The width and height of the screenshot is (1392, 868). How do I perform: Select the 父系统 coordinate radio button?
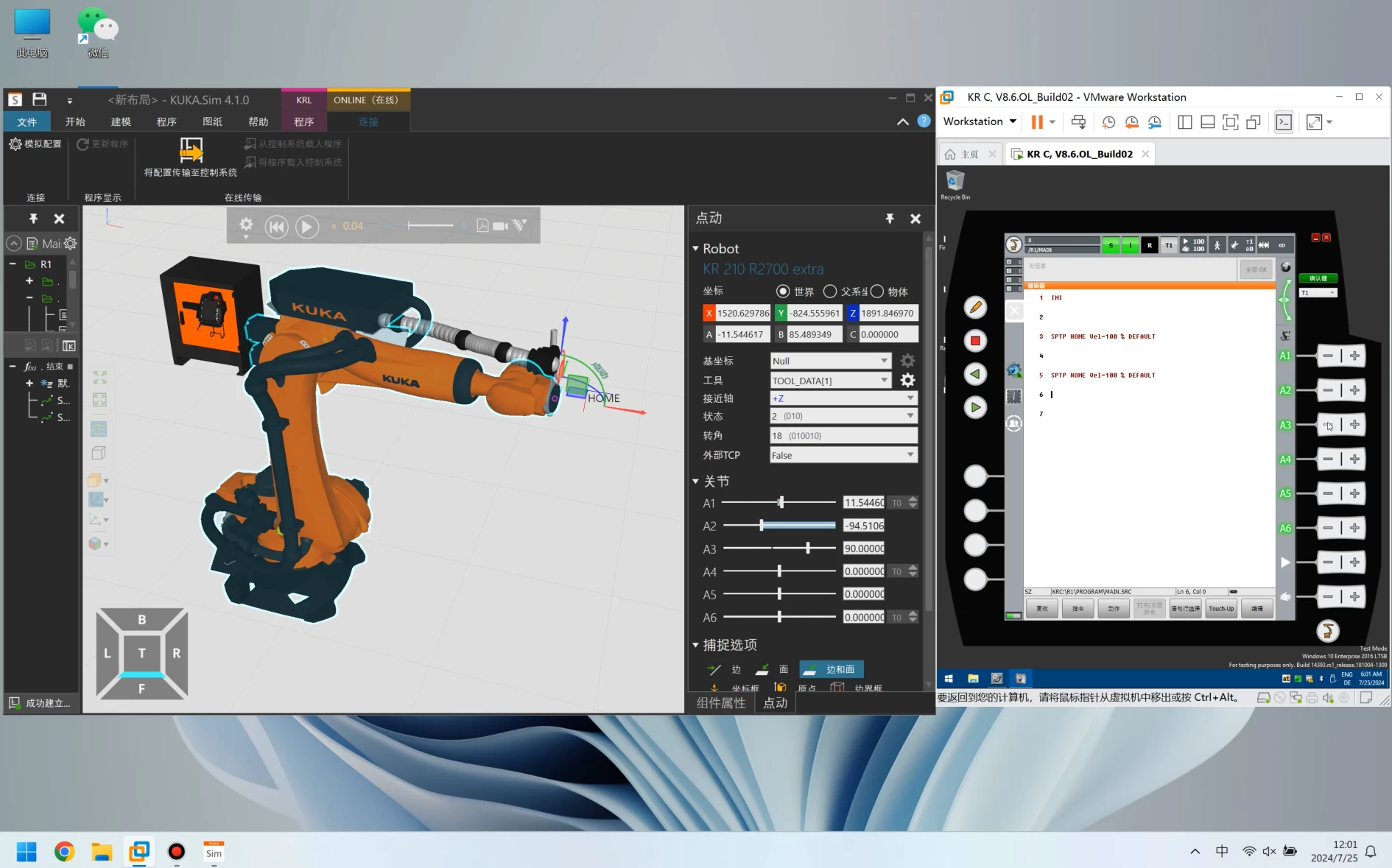click(830, 292)
